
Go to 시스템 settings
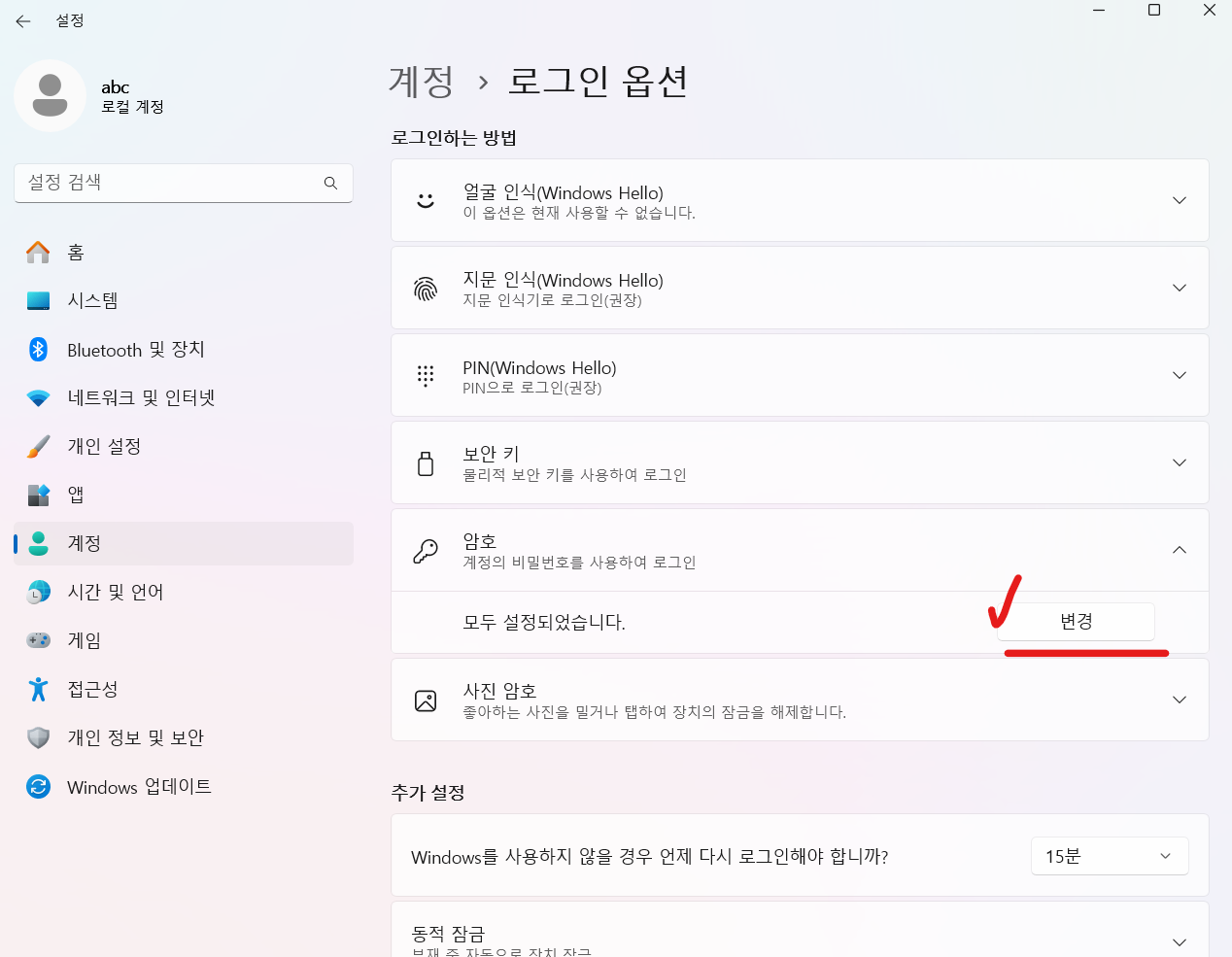[x=184, y=301]
